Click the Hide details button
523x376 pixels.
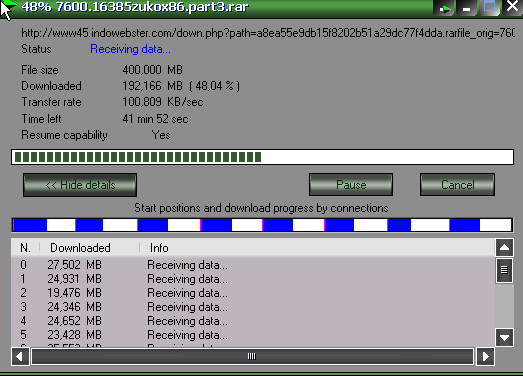coord(80,185)
